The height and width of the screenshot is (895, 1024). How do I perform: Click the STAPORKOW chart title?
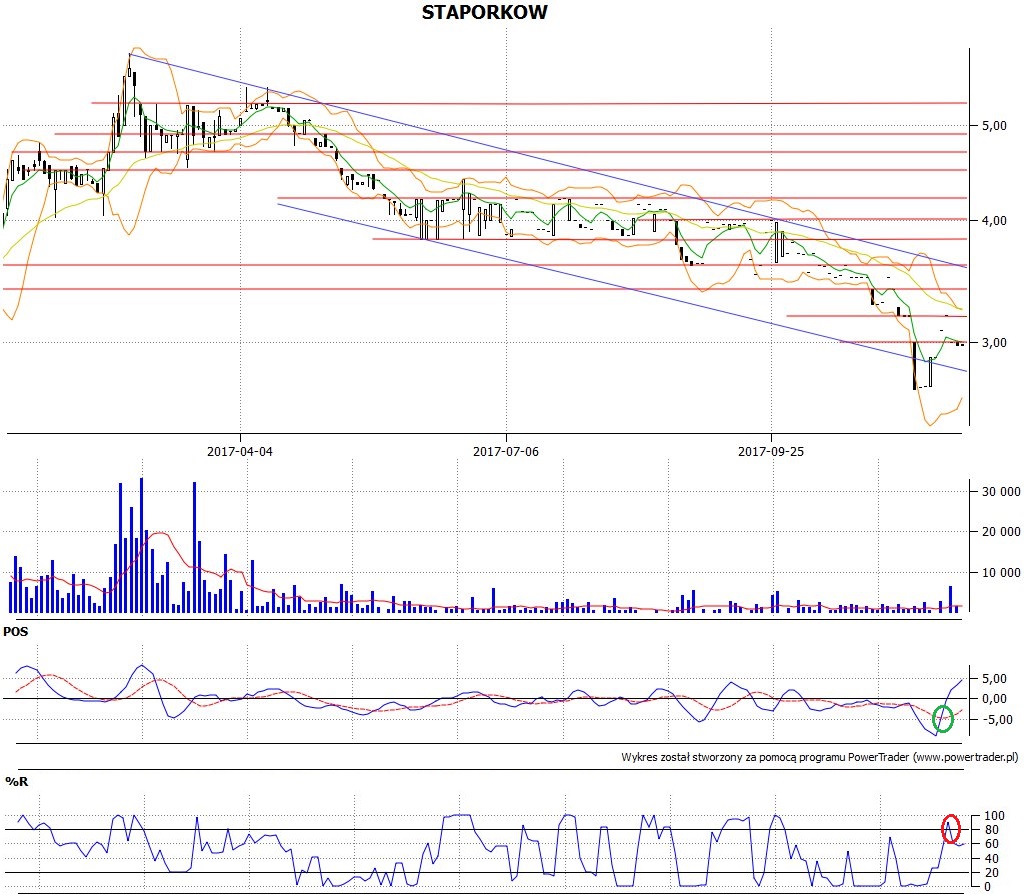[x=484, y=12]
